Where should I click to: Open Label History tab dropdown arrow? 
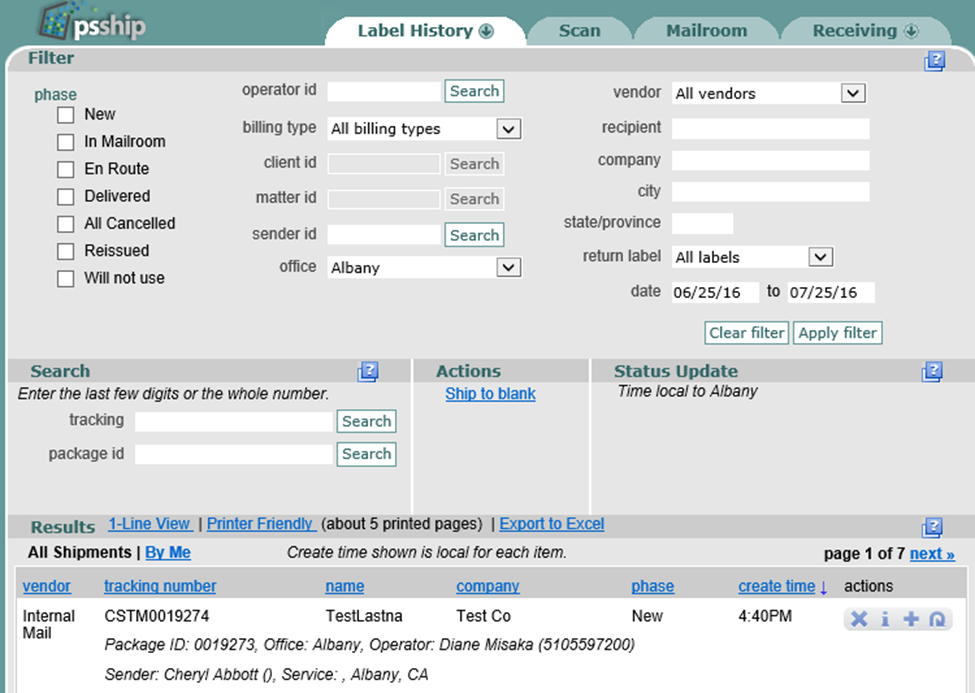click(x=486, y=31)
